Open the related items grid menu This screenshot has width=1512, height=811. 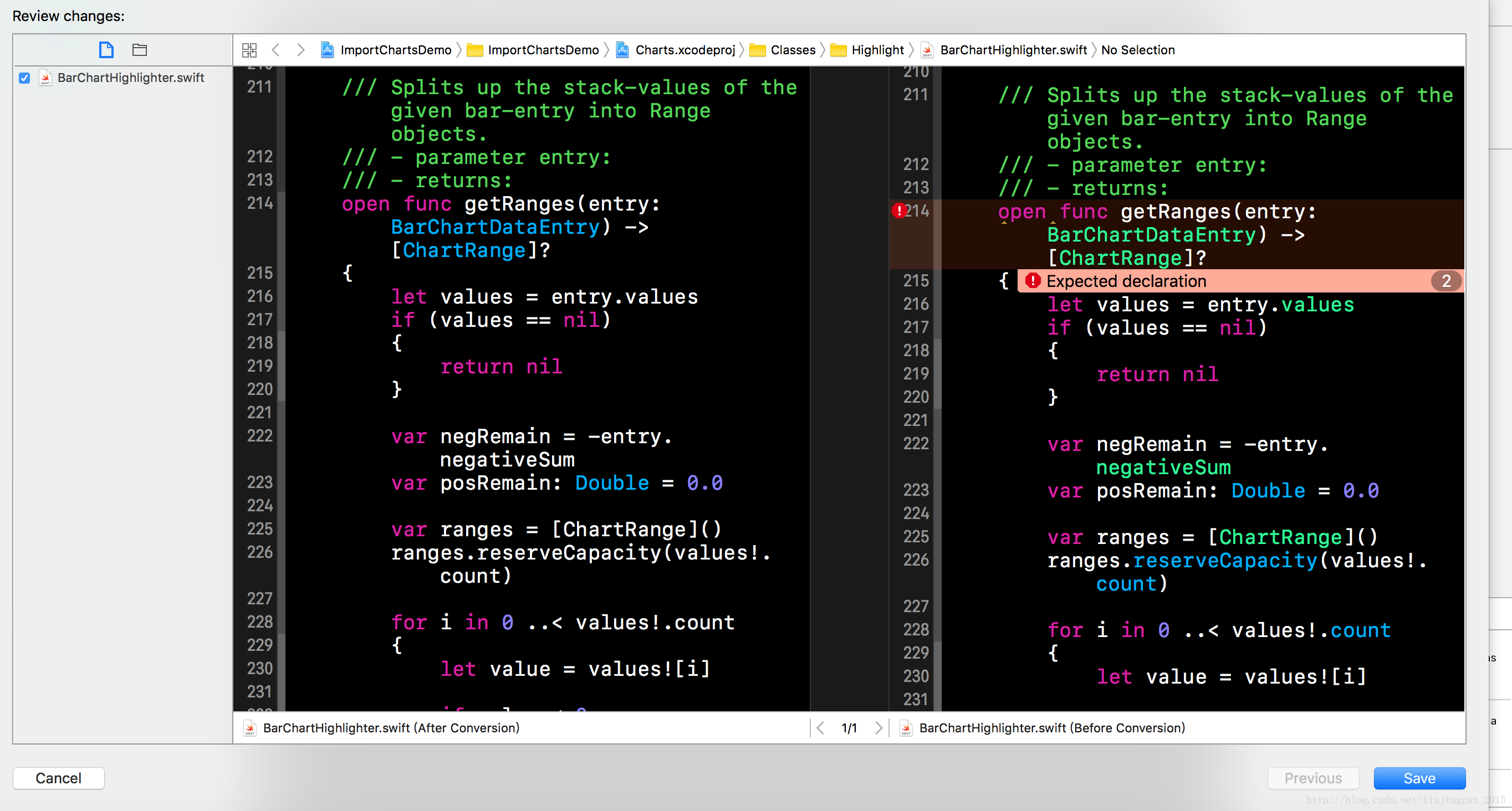click(249, 50)
